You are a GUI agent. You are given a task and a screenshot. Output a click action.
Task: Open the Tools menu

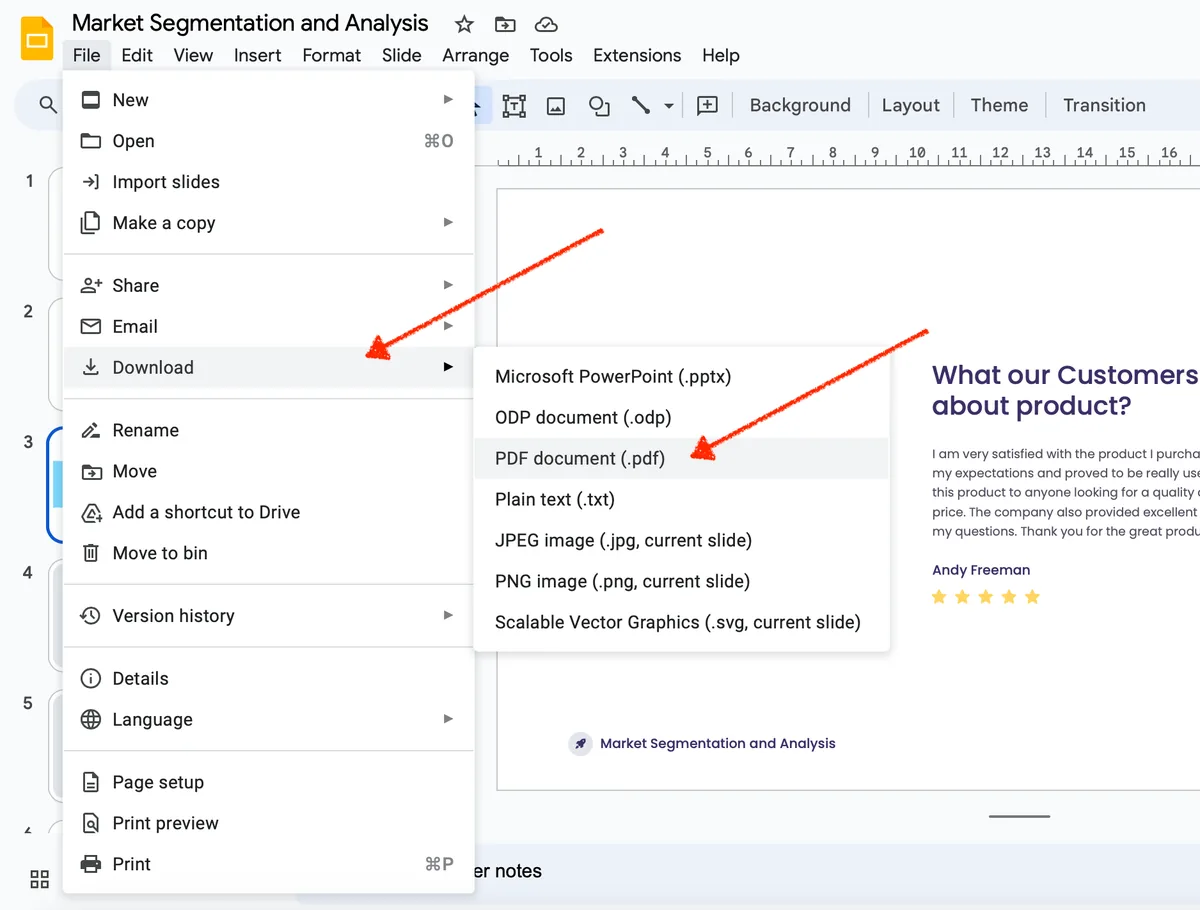[551, 55]
